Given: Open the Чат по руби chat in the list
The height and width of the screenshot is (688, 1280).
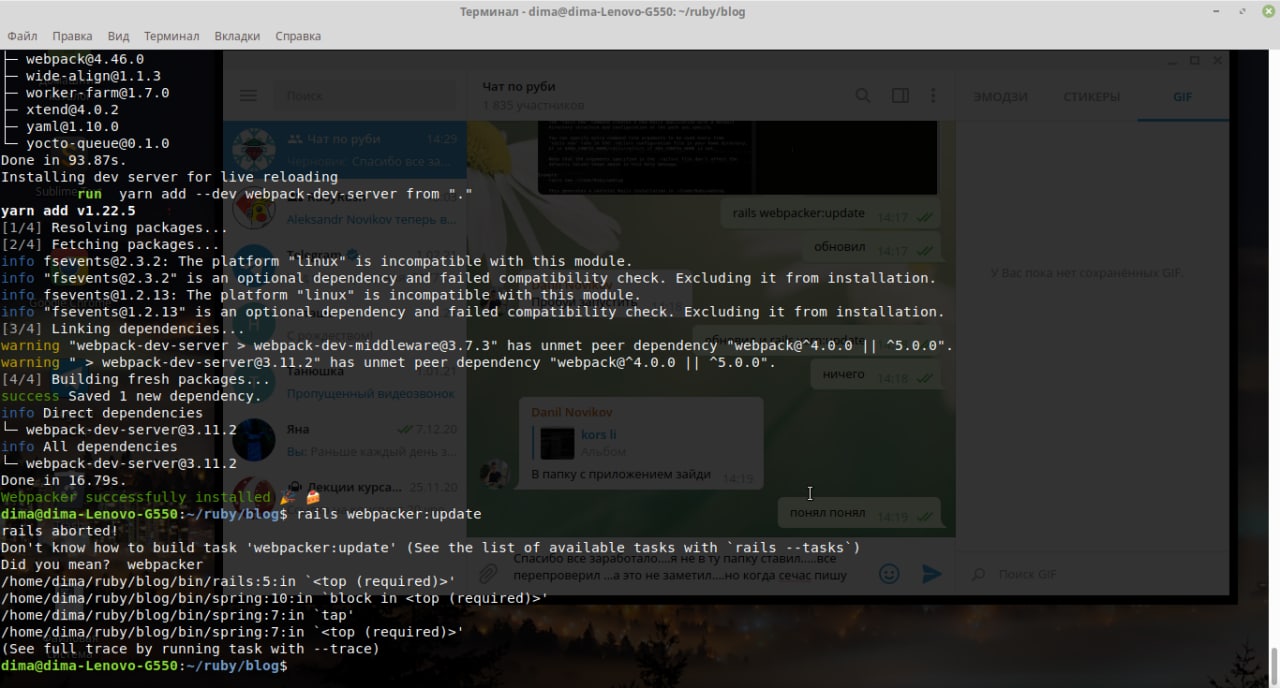Looking at the screenshot, I should (x=345, y=149).
